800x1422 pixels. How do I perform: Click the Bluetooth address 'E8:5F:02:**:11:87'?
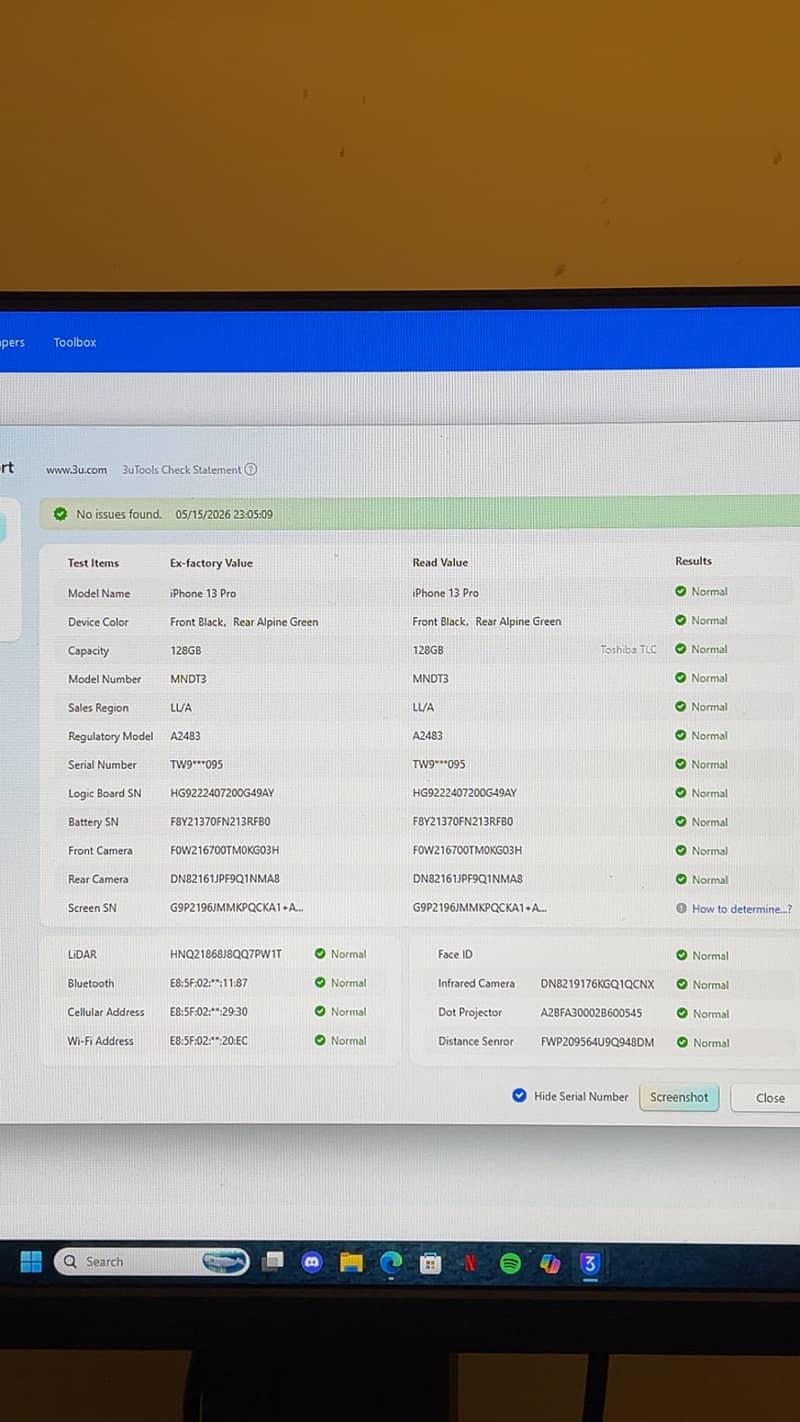click(209, 983)
